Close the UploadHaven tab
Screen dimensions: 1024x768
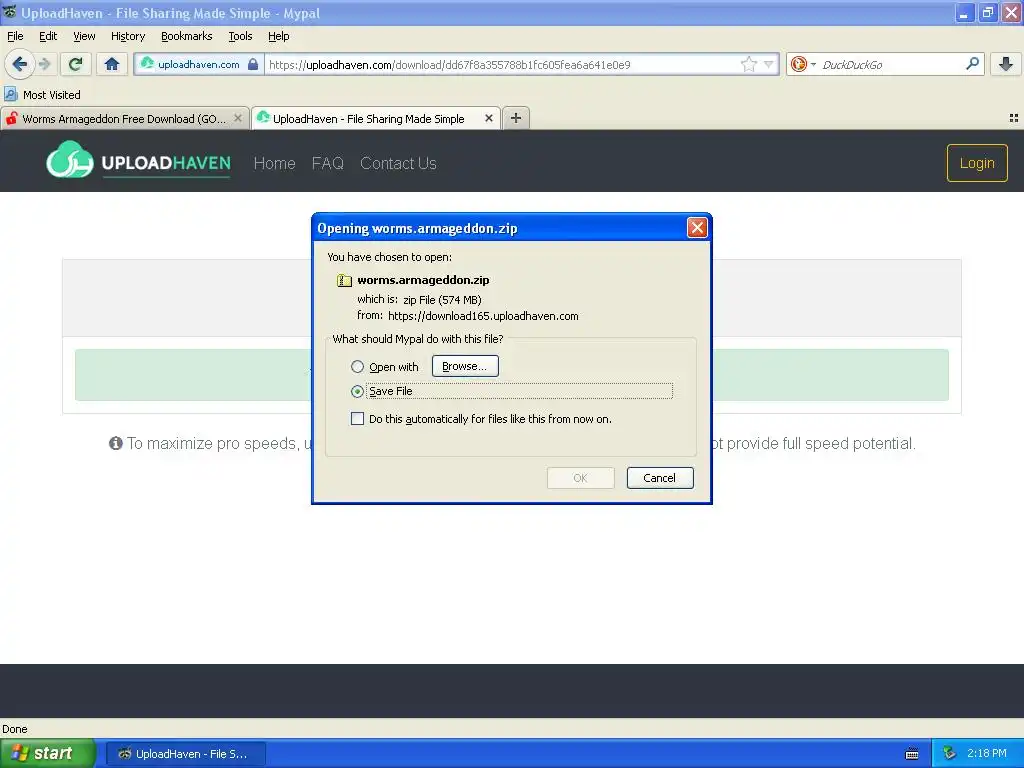click(x=488, y=118)
